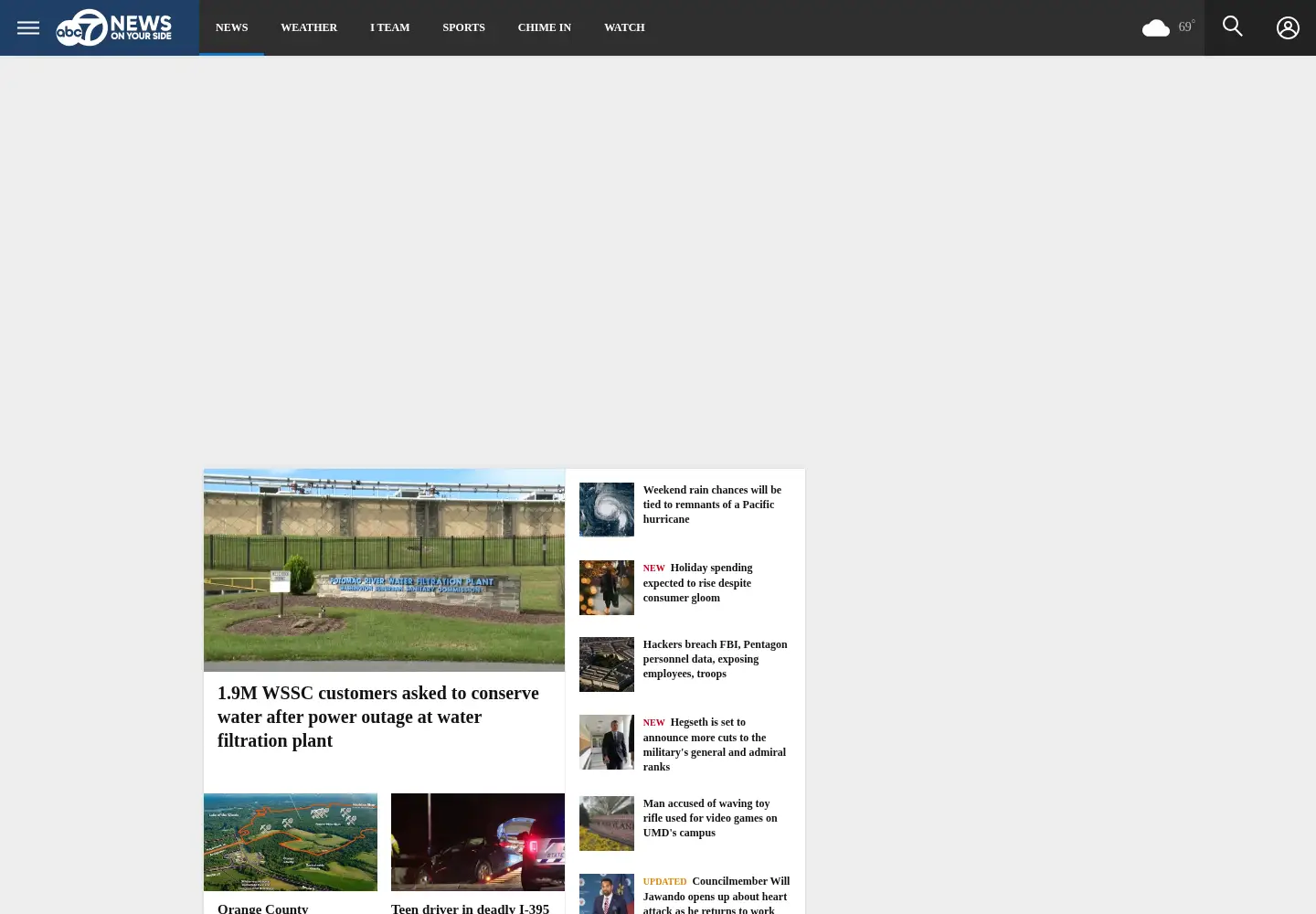Open the WEATHER menu item
Image resolution: width=1316 pixels, height=914 pixels.
[309, 27]
